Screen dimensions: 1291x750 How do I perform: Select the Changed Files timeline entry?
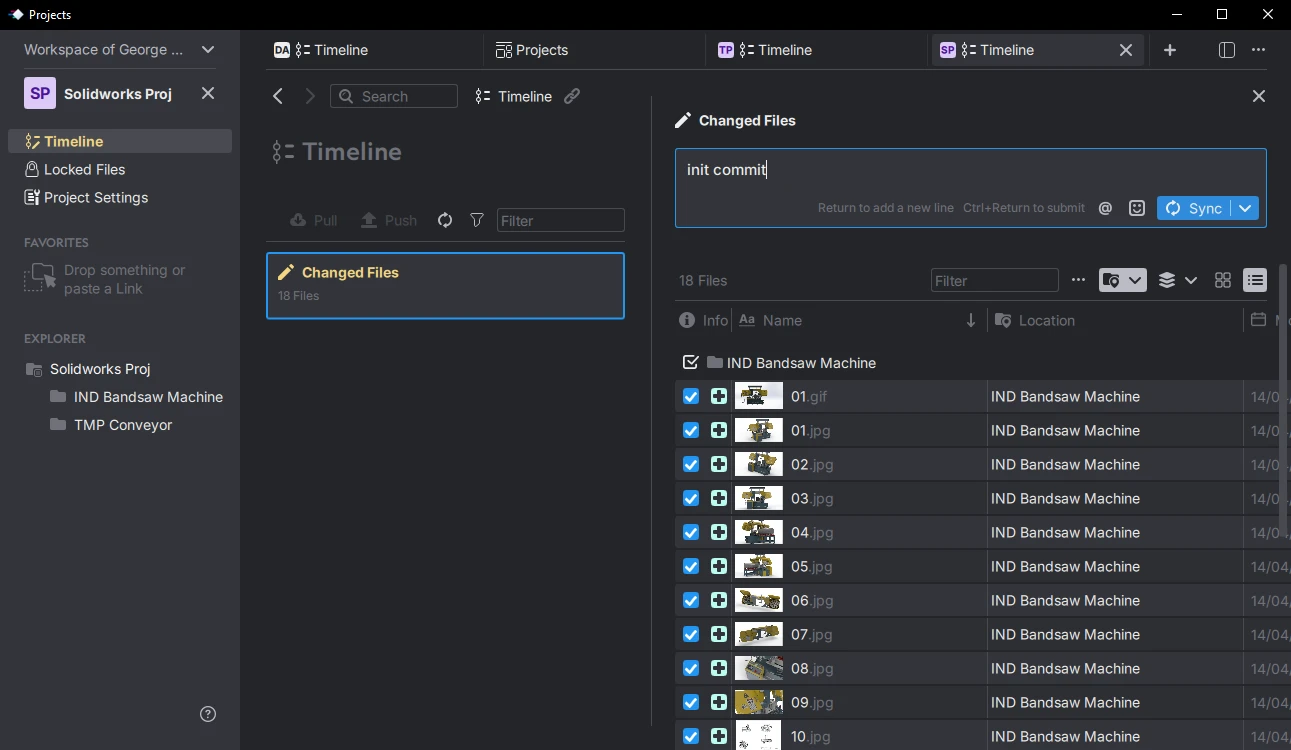445,286
